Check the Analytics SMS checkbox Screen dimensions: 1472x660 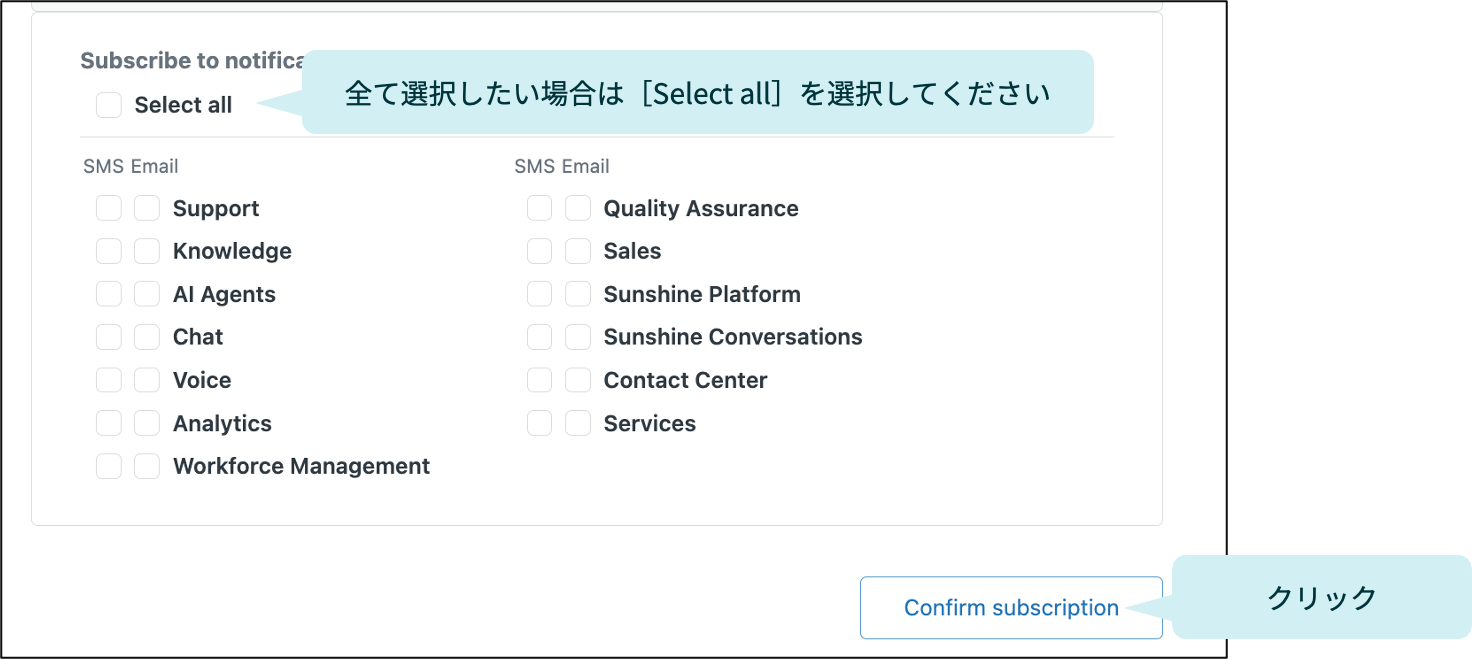tap(109, 423)
